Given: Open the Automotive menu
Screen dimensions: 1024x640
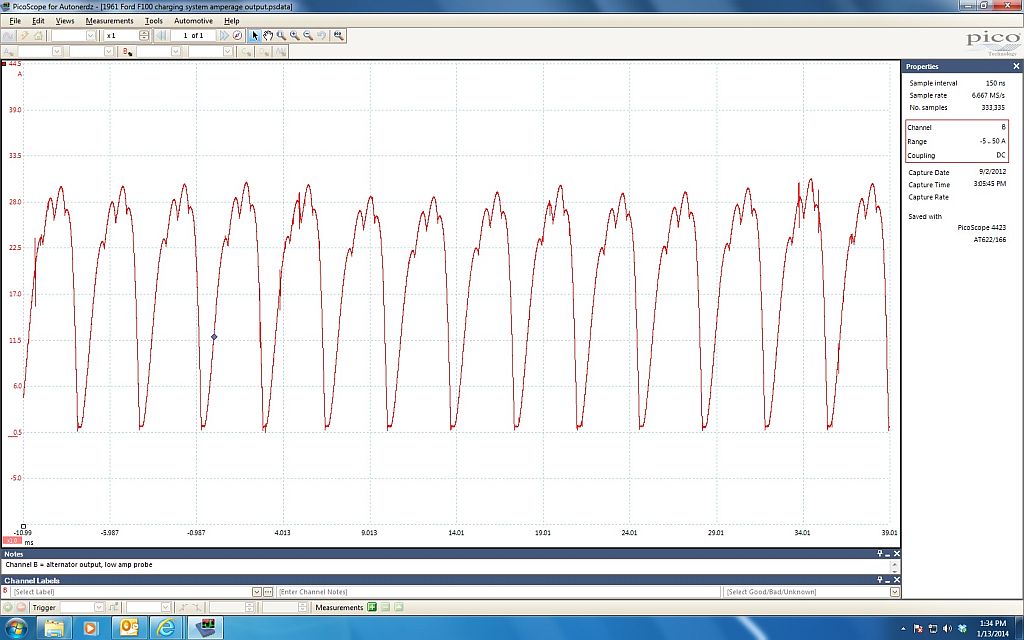Looking at the screenshot, I should 193,21.
